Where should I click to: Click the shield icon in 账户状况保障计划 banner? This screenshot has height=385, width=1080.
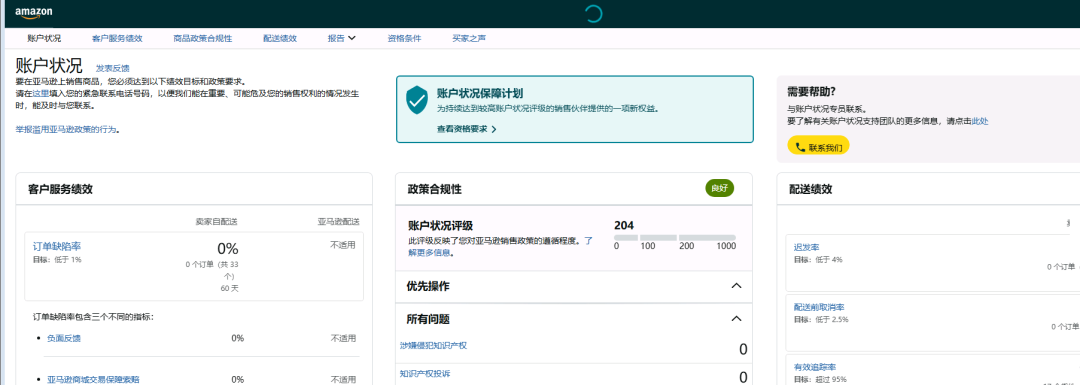tap(416, 101)
